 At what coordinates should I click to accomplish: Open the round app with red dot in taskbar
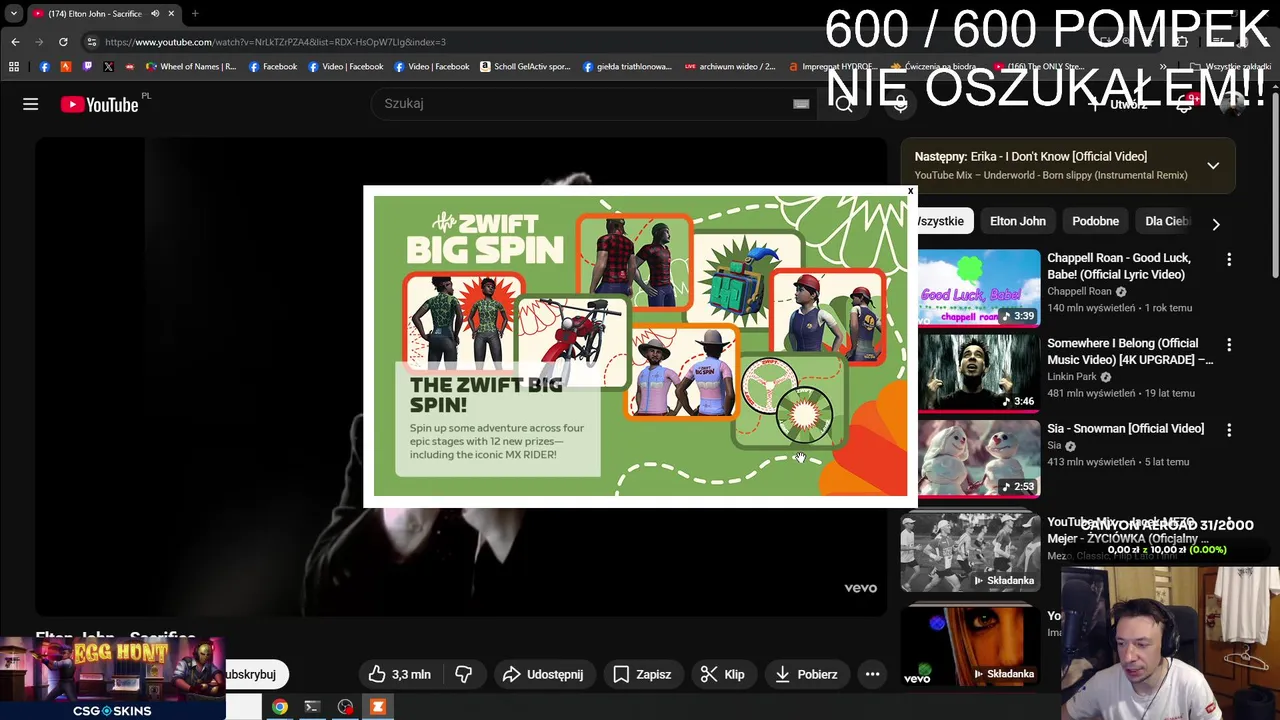click(x=345, y=707)
